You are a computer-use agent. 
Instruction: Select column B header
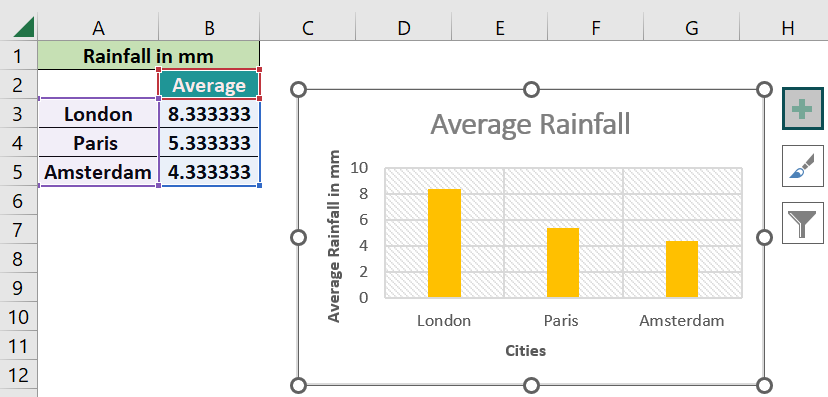tap(209, 28)
